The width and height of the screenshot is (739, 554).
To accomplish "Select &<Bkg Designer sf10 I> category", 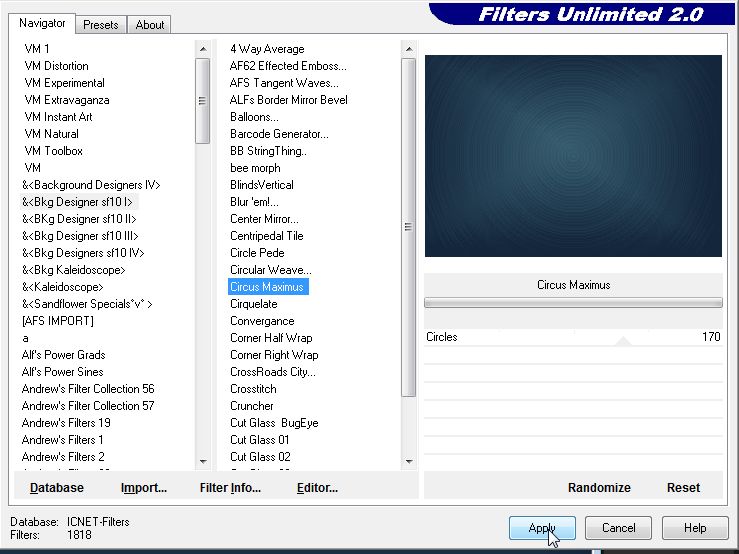I will pyautogui.click(x=77, y=202).
